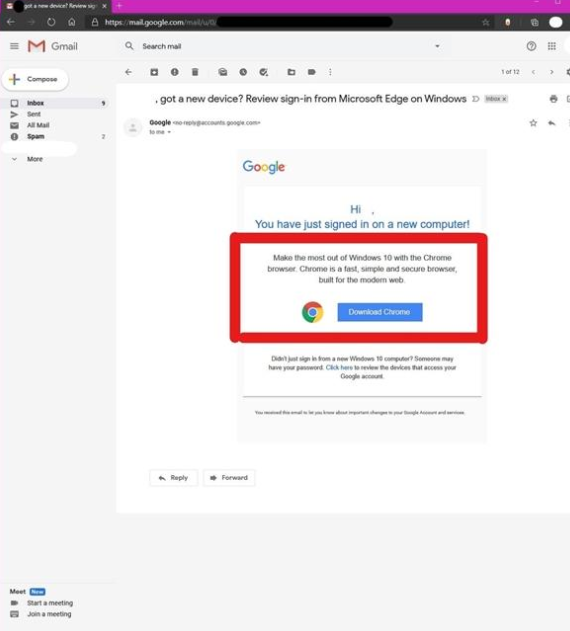Archive this email
The image size is (570, 631).
154,72
